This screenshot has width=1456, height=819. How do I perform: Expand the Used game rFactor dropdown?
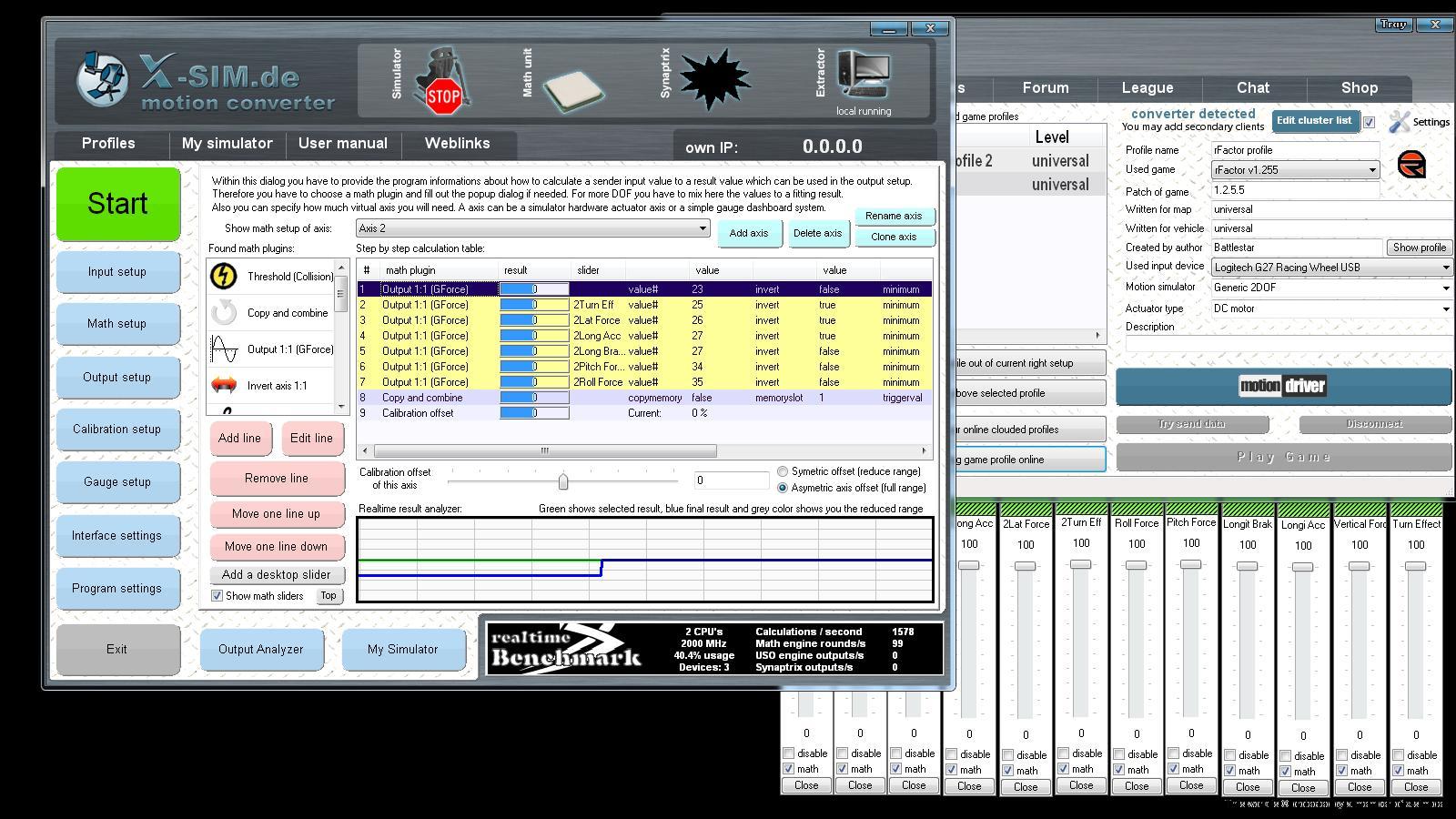pyautogui.click(x=1372, y=170)
